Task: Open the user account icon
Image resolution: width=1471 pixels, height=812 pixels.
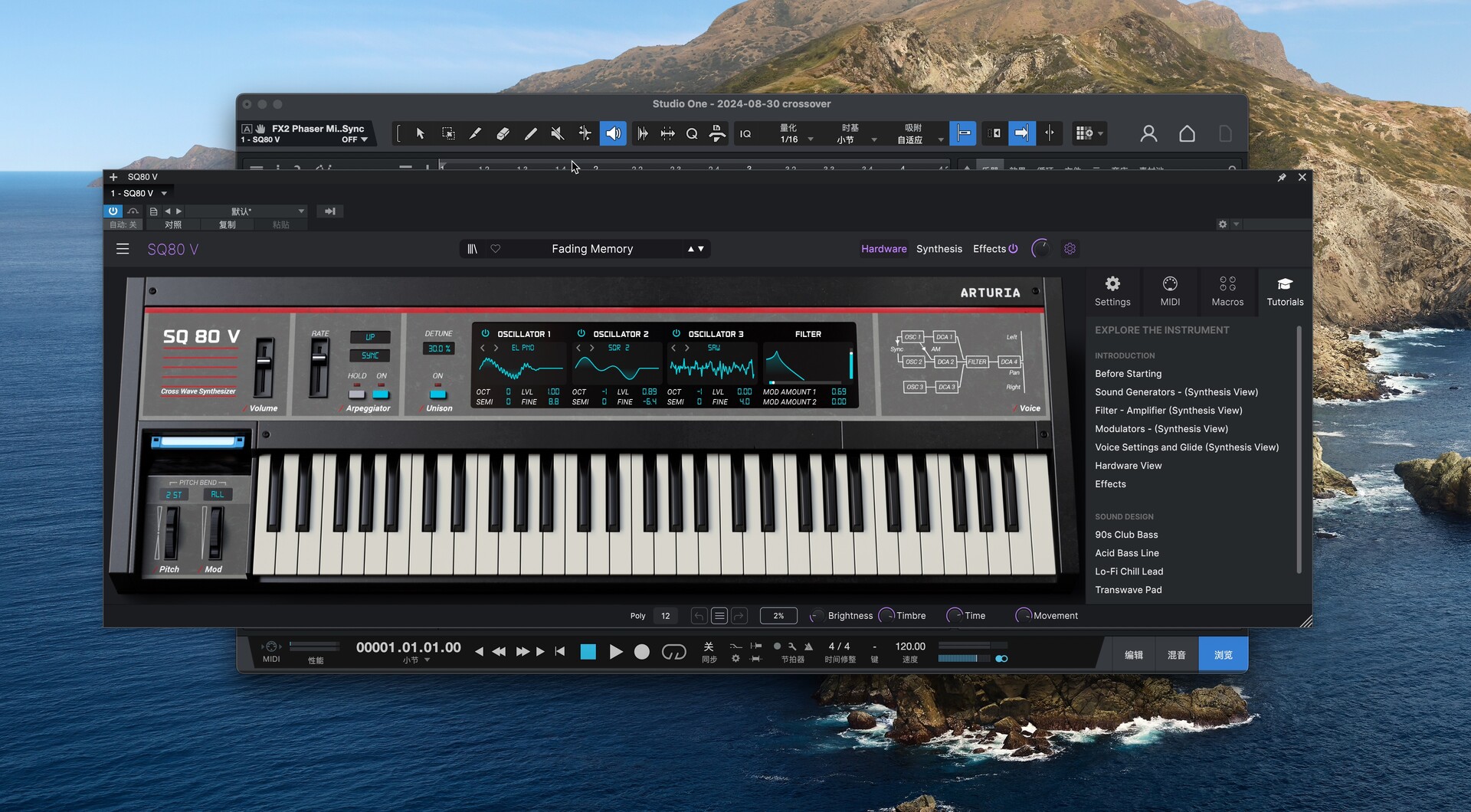Action: (x=1148, y=133)
